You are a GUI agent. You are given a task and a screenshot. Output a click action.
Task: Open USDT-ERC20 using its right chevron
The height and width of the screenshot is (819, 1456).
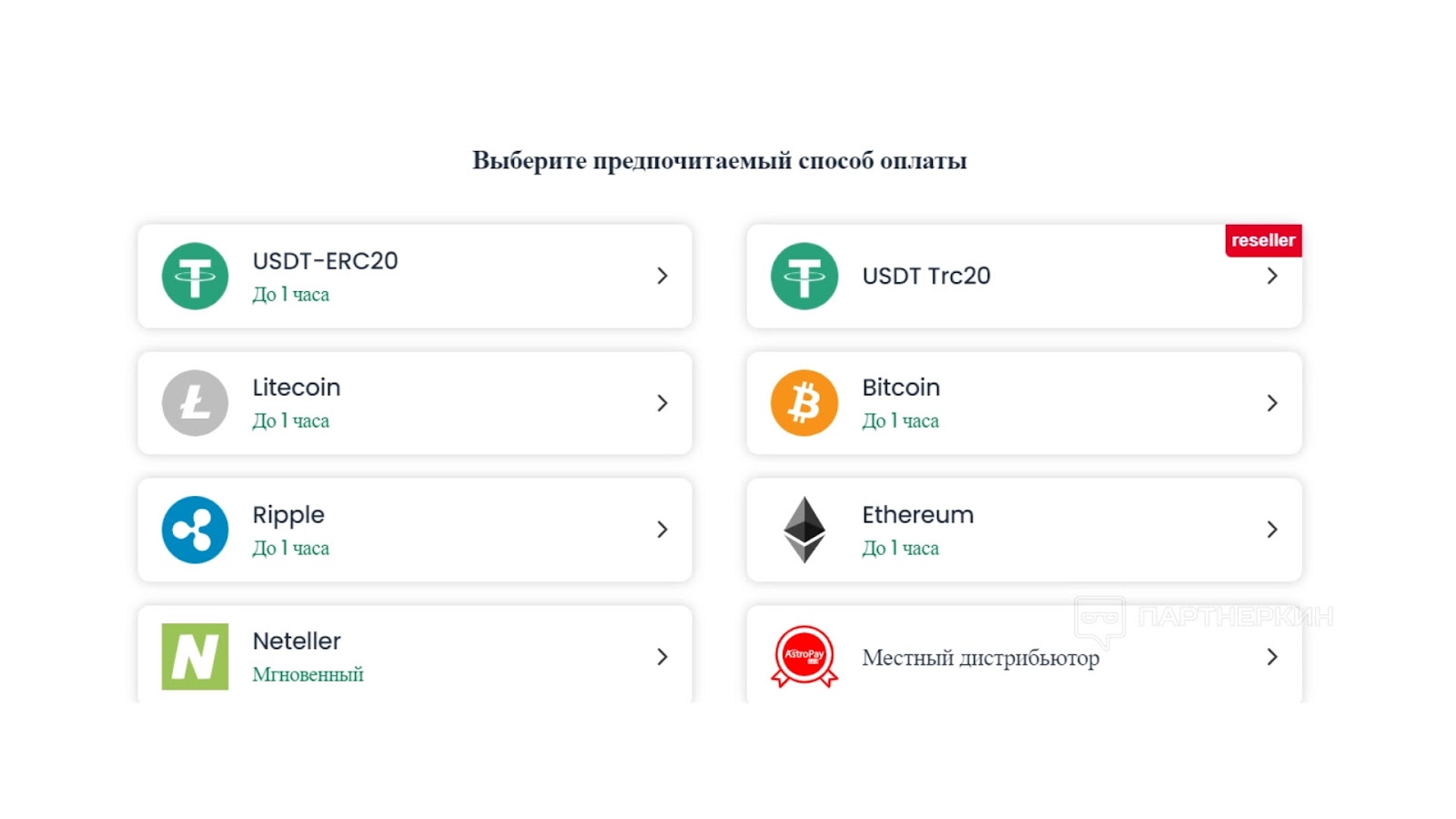pos(662,276)
